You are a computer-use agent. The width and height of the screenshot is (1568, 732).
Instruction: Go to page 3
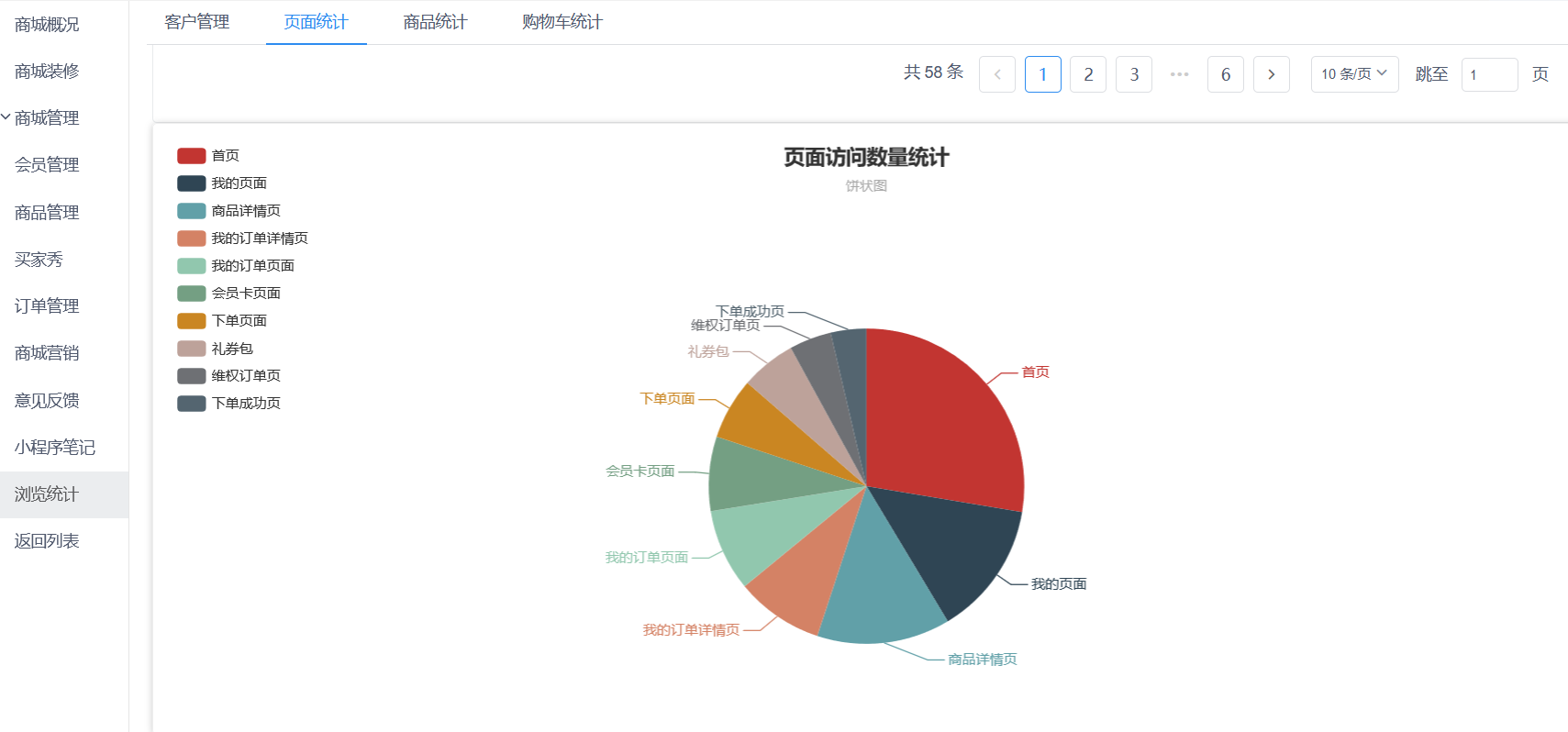[1134, 74]
